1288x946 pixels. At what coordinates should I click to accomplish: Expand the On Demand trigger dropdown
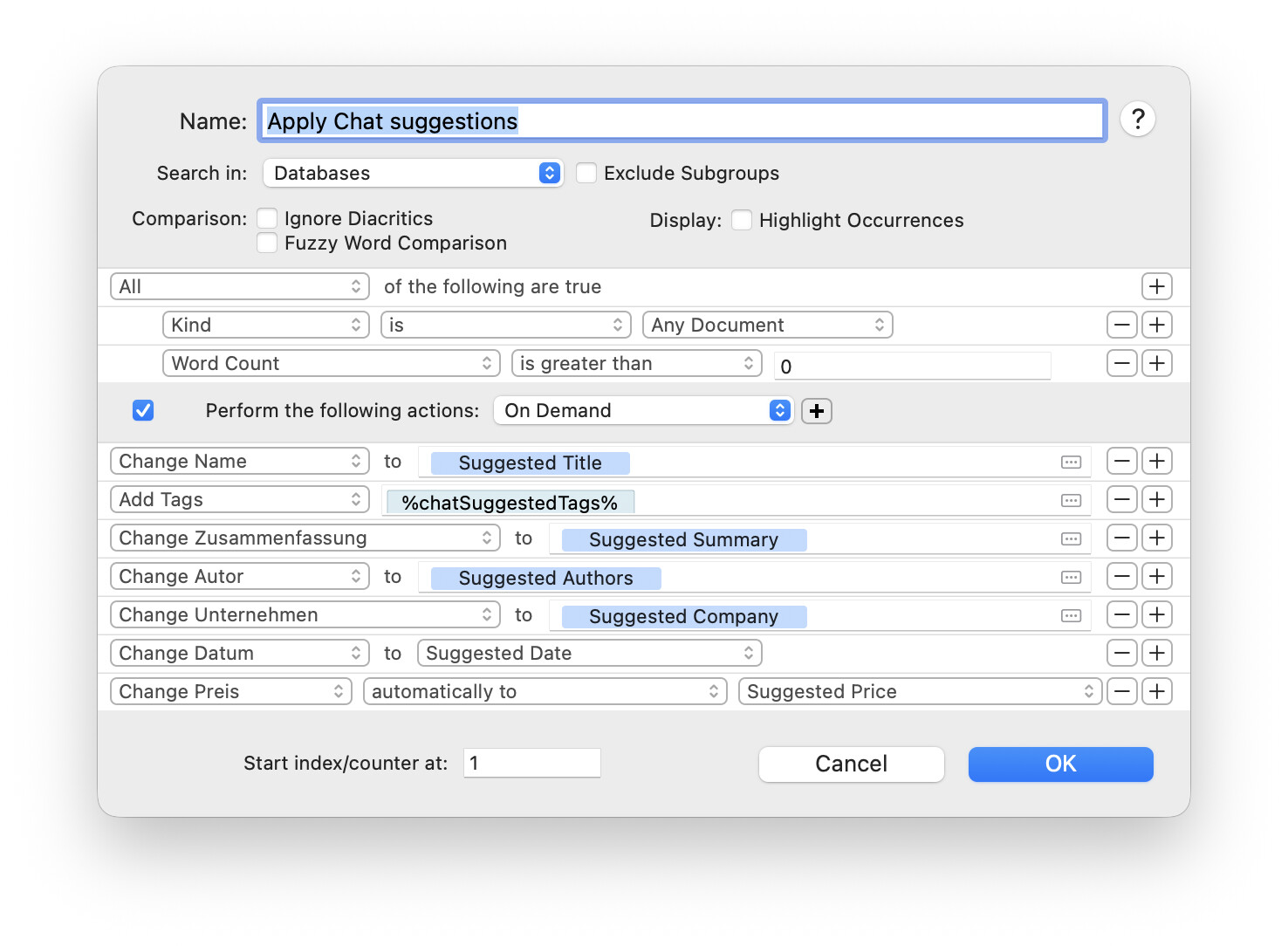pyautogui.click(x=642, y=411)
